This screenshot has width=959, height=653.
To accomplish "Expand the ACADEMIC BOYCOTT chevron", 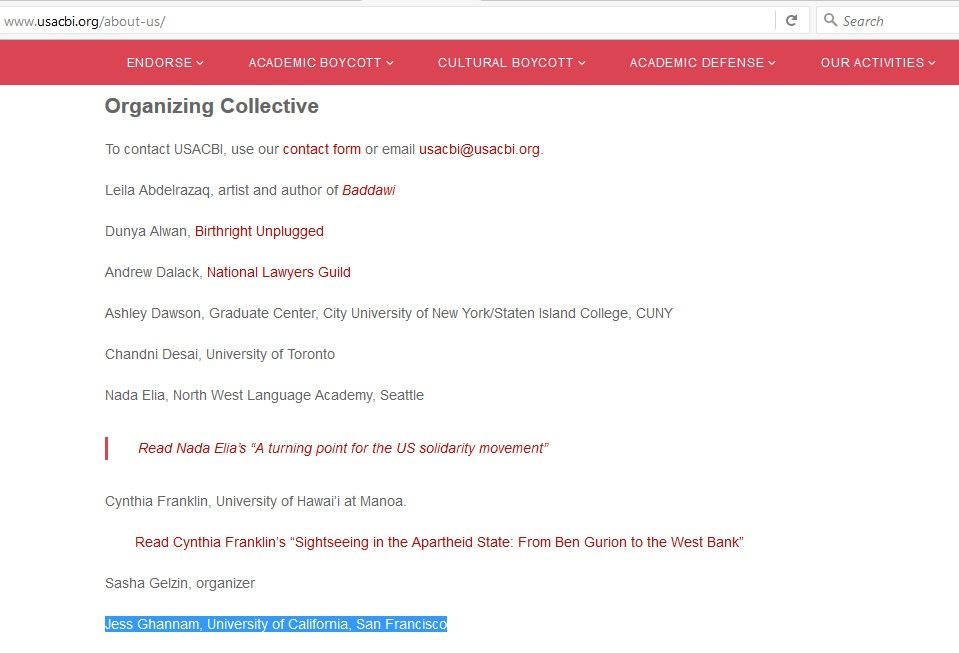I will click(390, 63).
